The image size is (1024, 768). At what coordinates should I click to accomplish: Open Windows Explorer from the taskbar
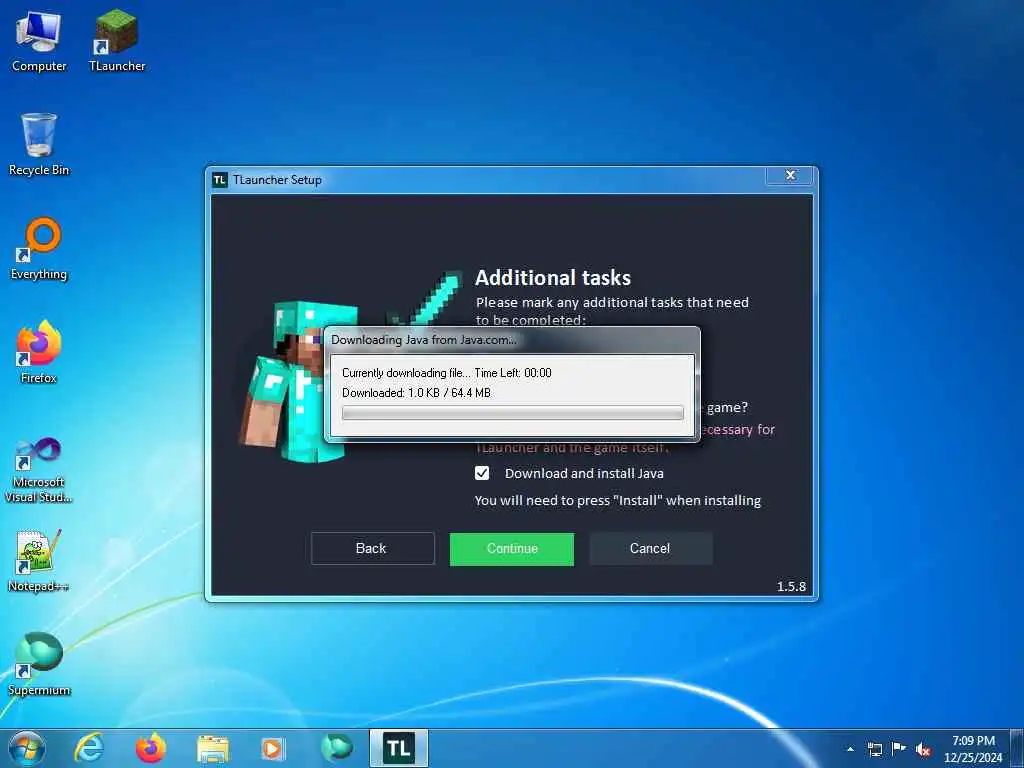point(212,748)
